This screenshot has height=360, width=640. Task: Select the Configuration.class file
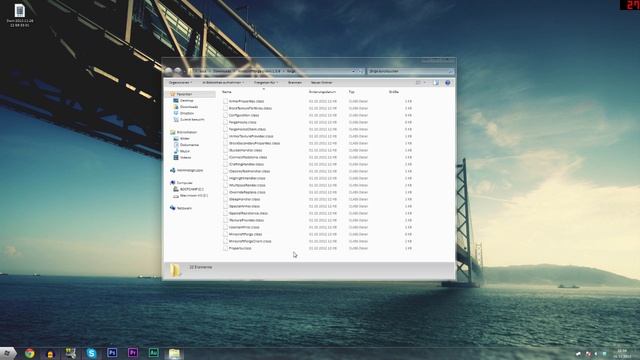(x=244, y=115)
